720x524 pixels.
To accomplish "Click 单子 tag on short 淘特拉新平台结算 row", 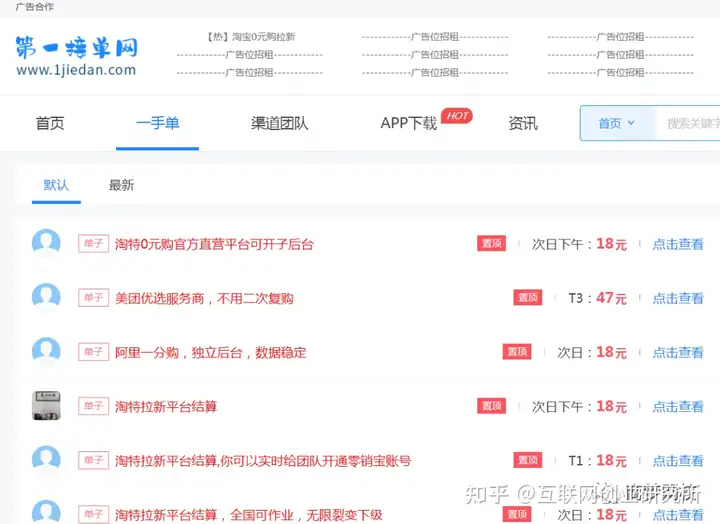I will (x=93, y=406).
